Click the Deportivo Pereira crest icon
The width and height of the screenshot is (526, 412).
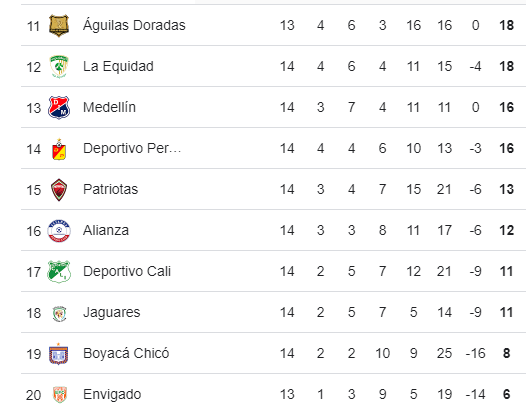tap(59, 149)
